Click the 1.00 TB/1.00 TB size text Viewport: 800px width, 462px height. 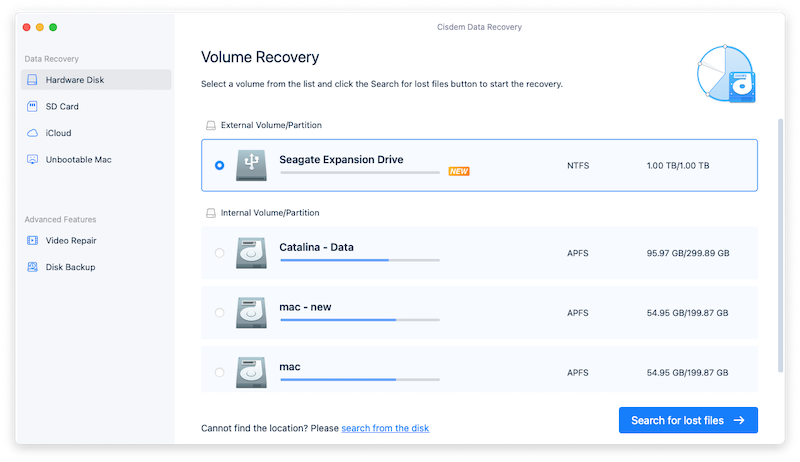[678, 166]
